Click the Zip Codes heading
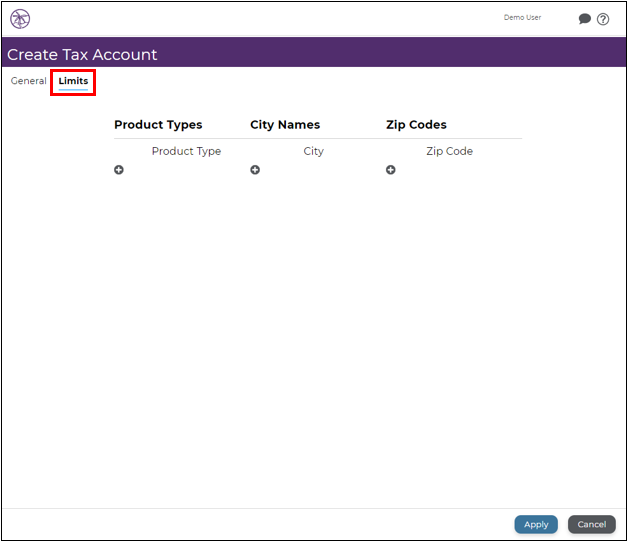Viewport: 629px width, 544px height. tap(416, 125)
